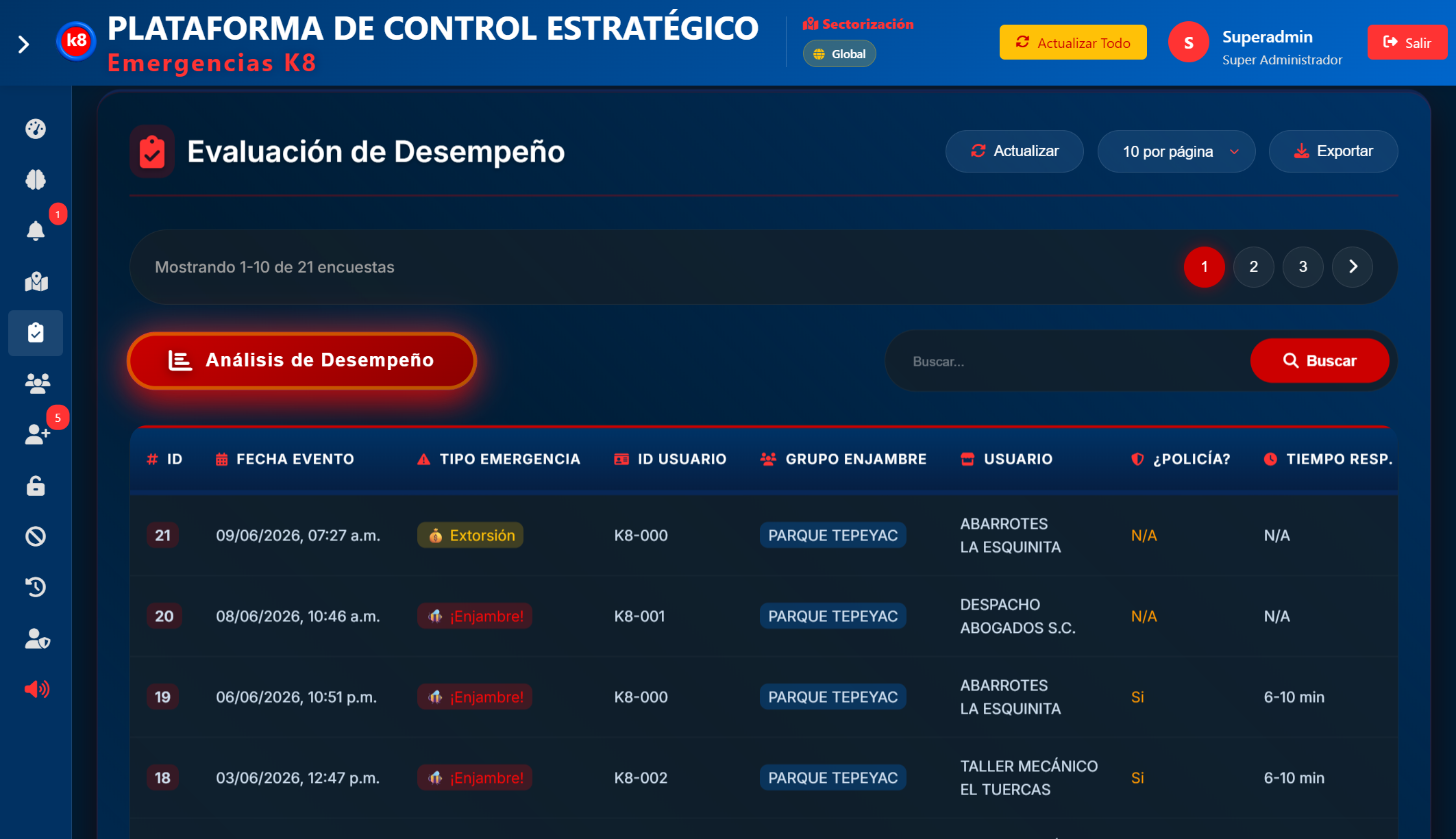Click the red Buscar search button
The height and width of the screenshot is (839, 1456).
point(1319,361)
